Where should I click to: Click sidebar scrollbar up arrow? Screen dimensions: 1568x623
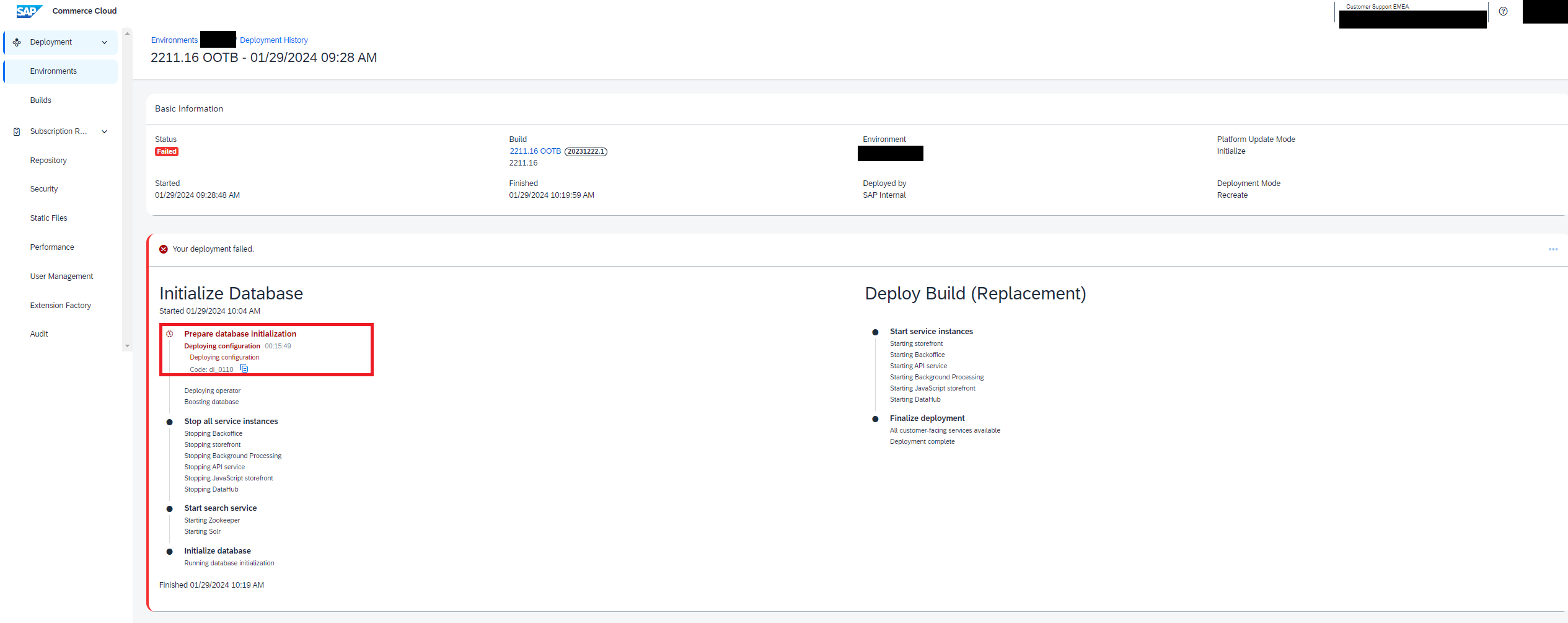tap(127, 33)
